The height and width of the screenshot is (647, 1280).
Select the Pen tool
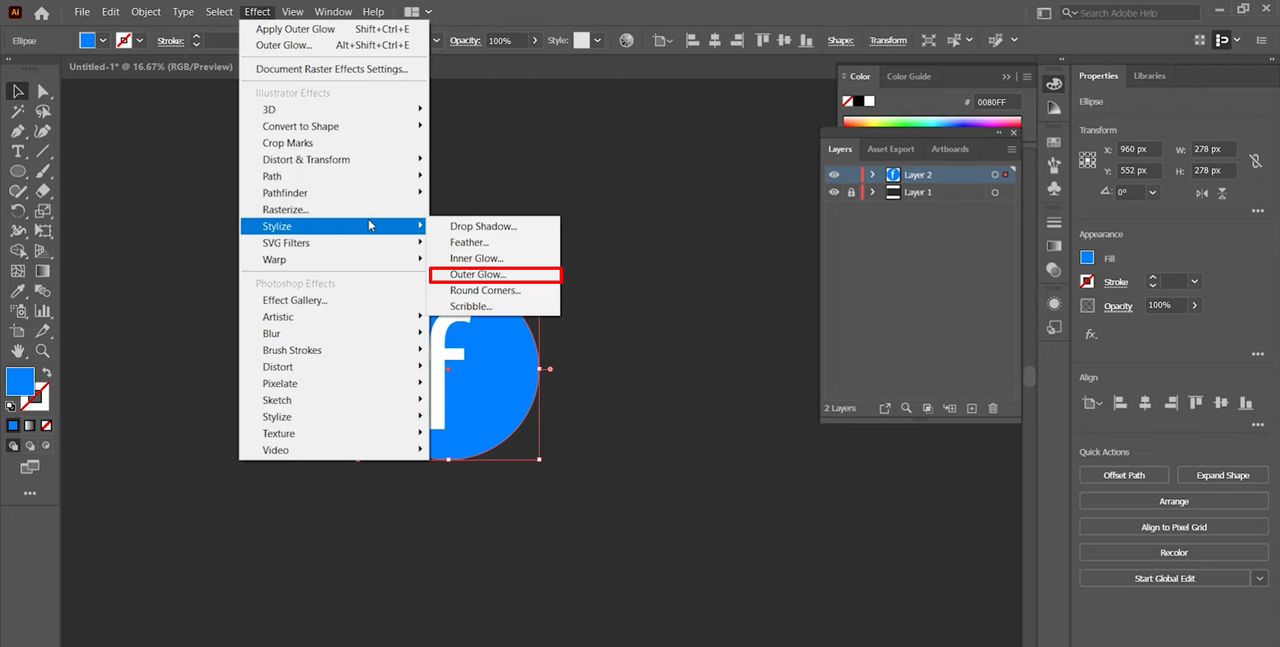point(18,131)
